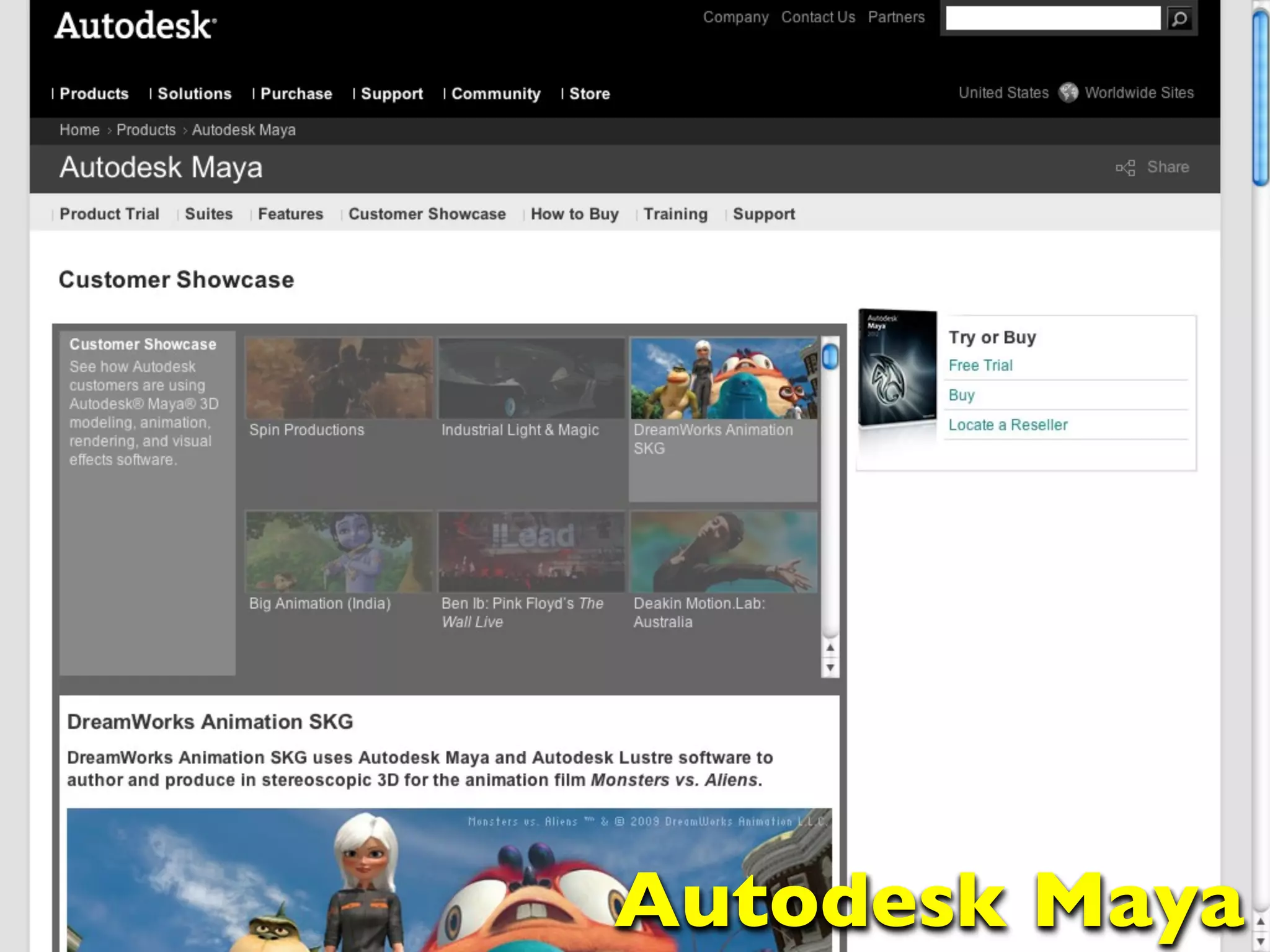This screenshot has width=1270, height=952.
Task: Open the Purchase menu
Action: click(x=296, y=94)
